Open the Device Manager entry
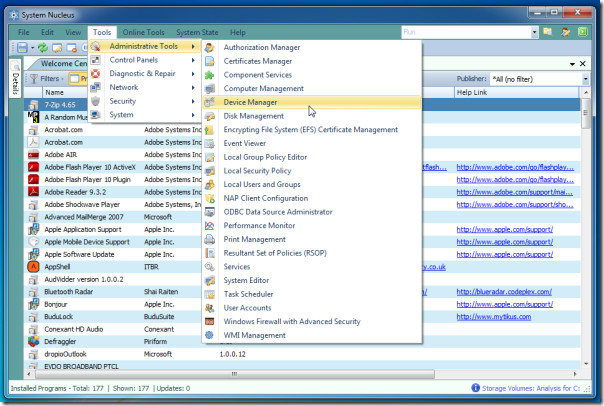The height and width of the screenshot is (406, 604). coord(312,102)
